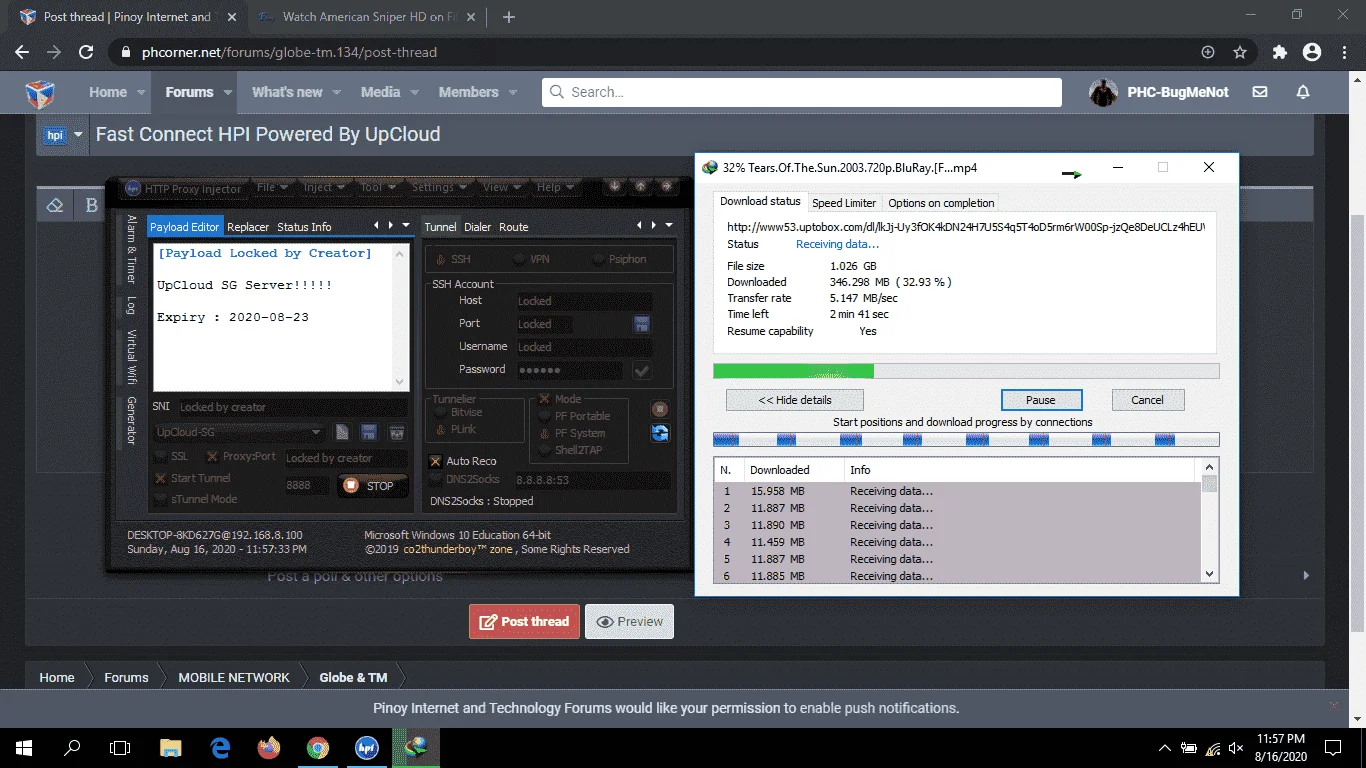Image resolution: width=1366 pixels, height=768 pixels.
Task: Select the PF Portable mode option
Action: 545,416
